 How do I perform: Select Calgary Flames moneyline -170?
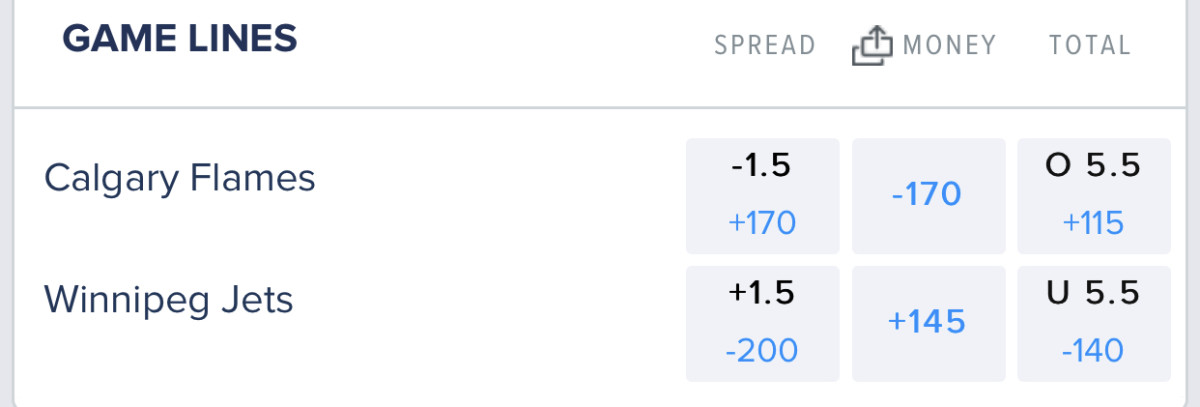pyautogui.click(x=928, y=194)
